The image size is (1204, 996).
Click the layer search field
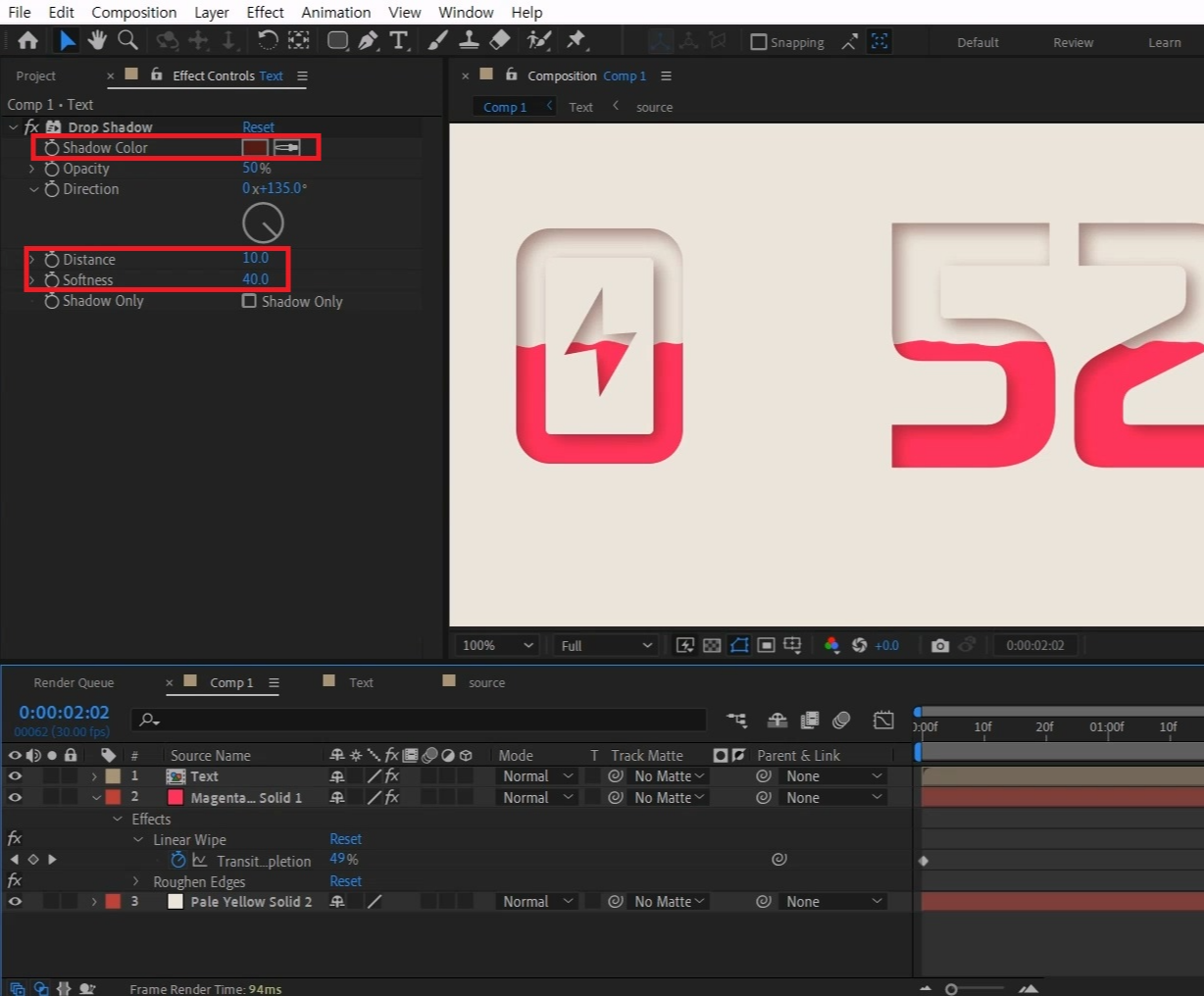(x=418, y=720)
